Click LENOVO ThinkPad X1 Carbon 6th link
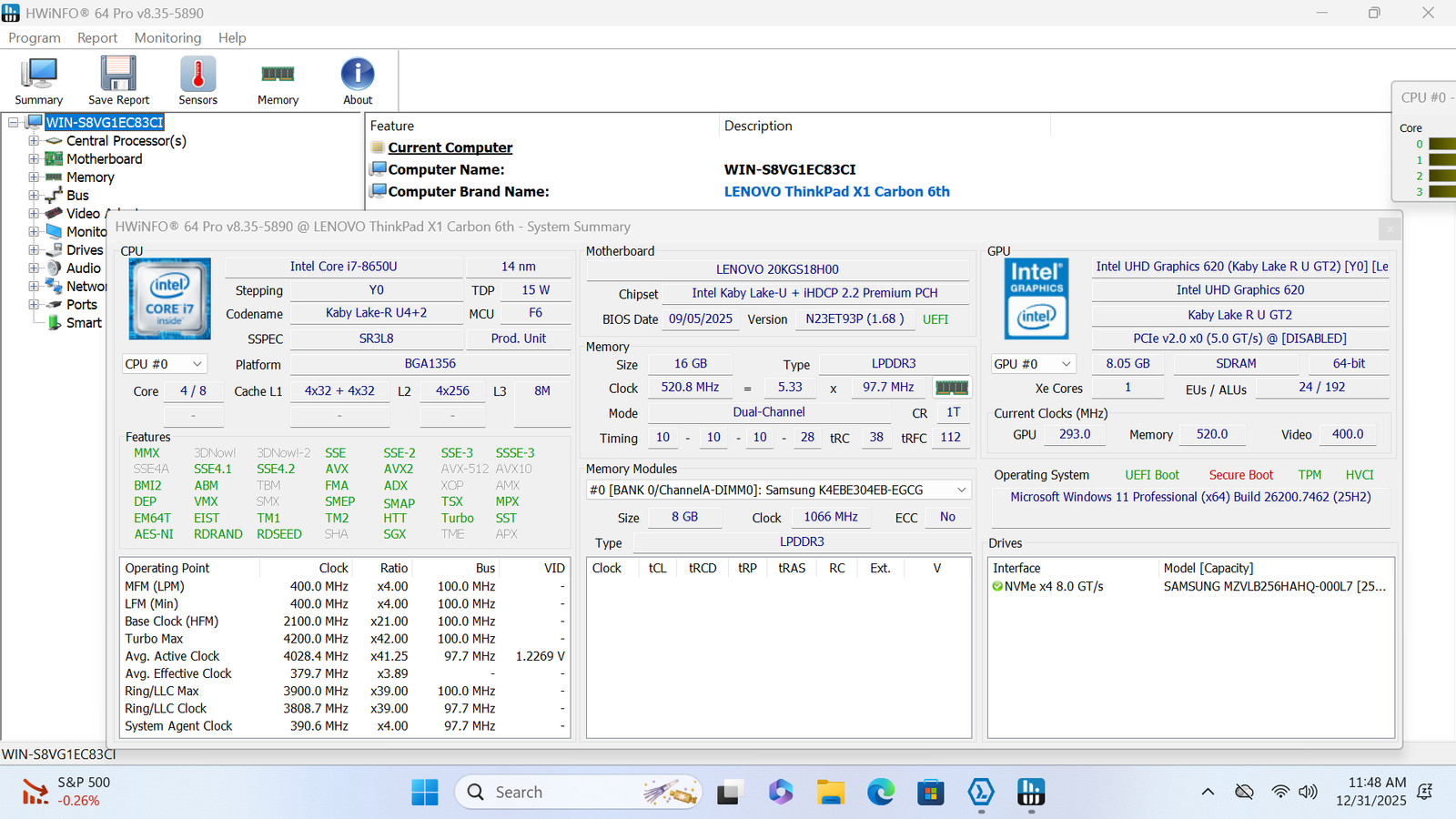The width and height of the screenshot is (1456, 819). pos(837,191)
